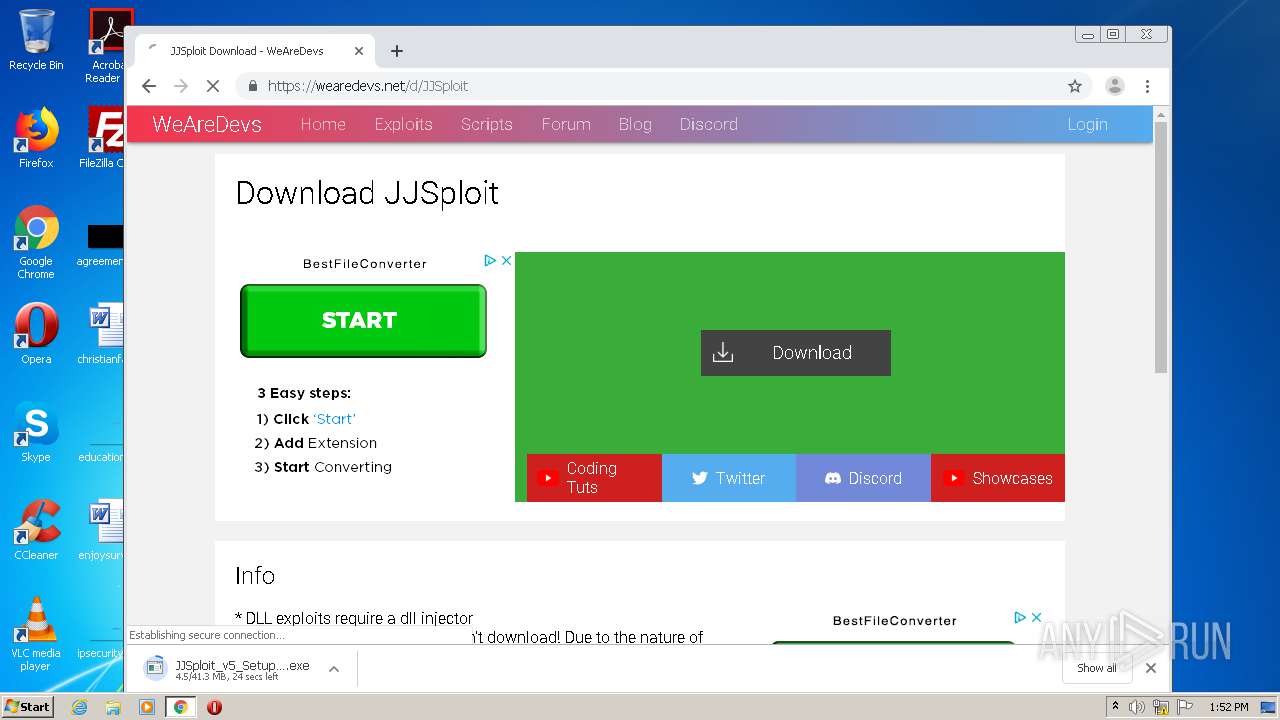Open Windows Start menu
Viewport: 1280px width, 720px height.
(x=28, y=706)
